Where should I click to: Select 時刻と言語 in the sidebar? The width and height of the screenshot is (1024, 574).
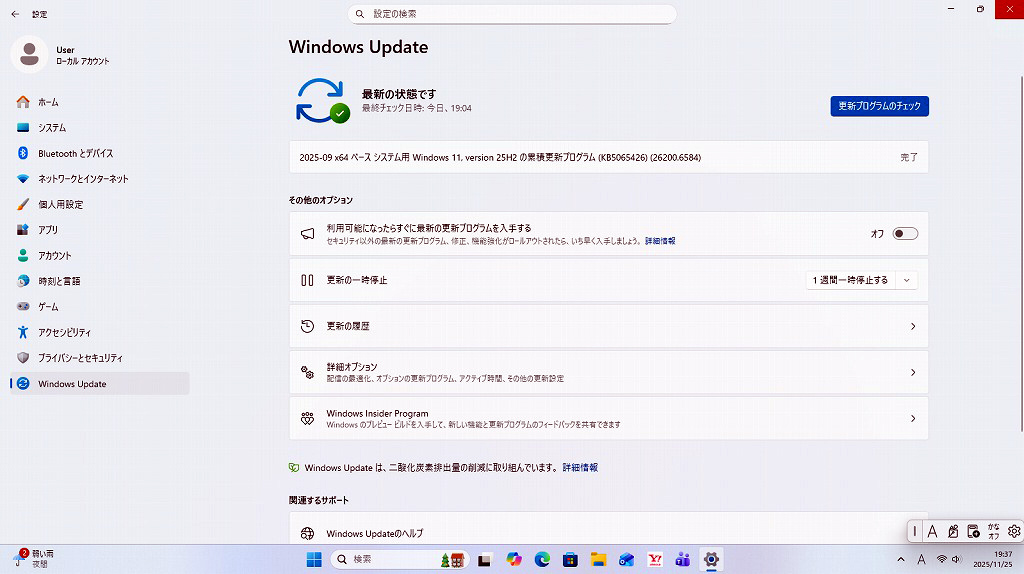pyautogui.click(x=99, y=281)
